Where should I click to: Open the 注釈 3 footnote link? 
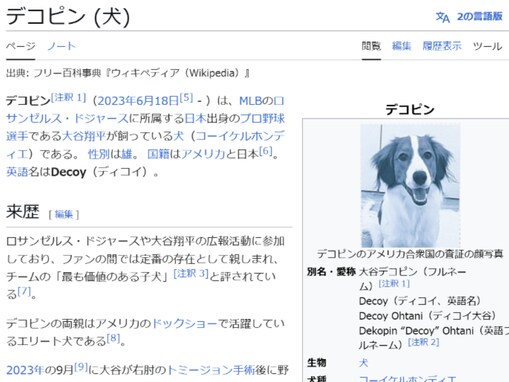[x=191, y=274]
